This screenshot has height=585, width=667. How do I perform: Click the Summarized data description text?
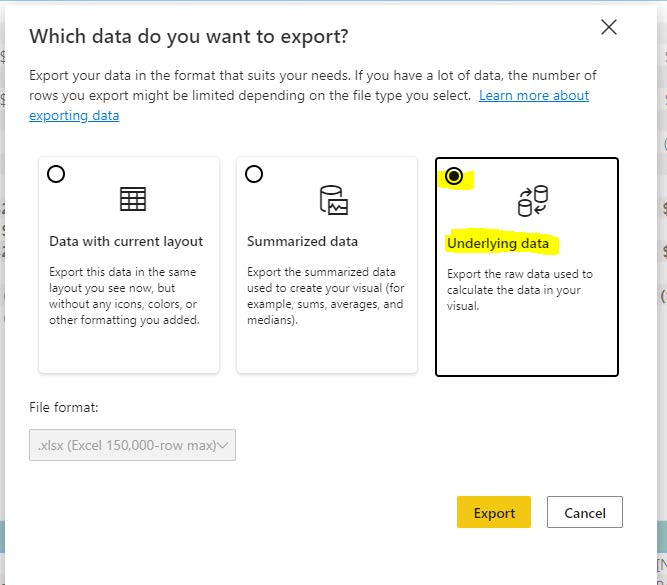click(x=325, y=295)
